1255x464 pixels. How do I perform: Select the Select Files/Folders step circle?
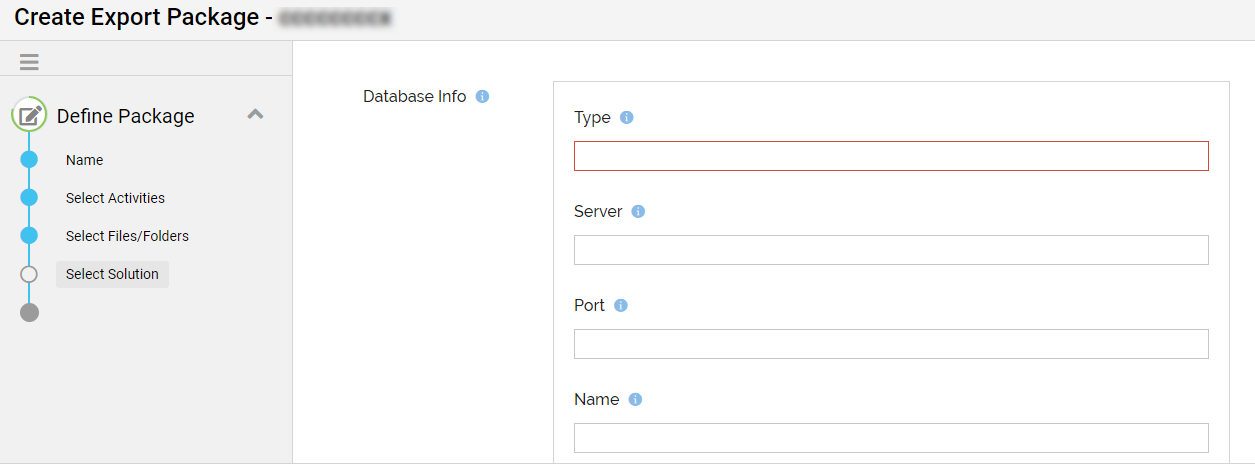point(29,235)
